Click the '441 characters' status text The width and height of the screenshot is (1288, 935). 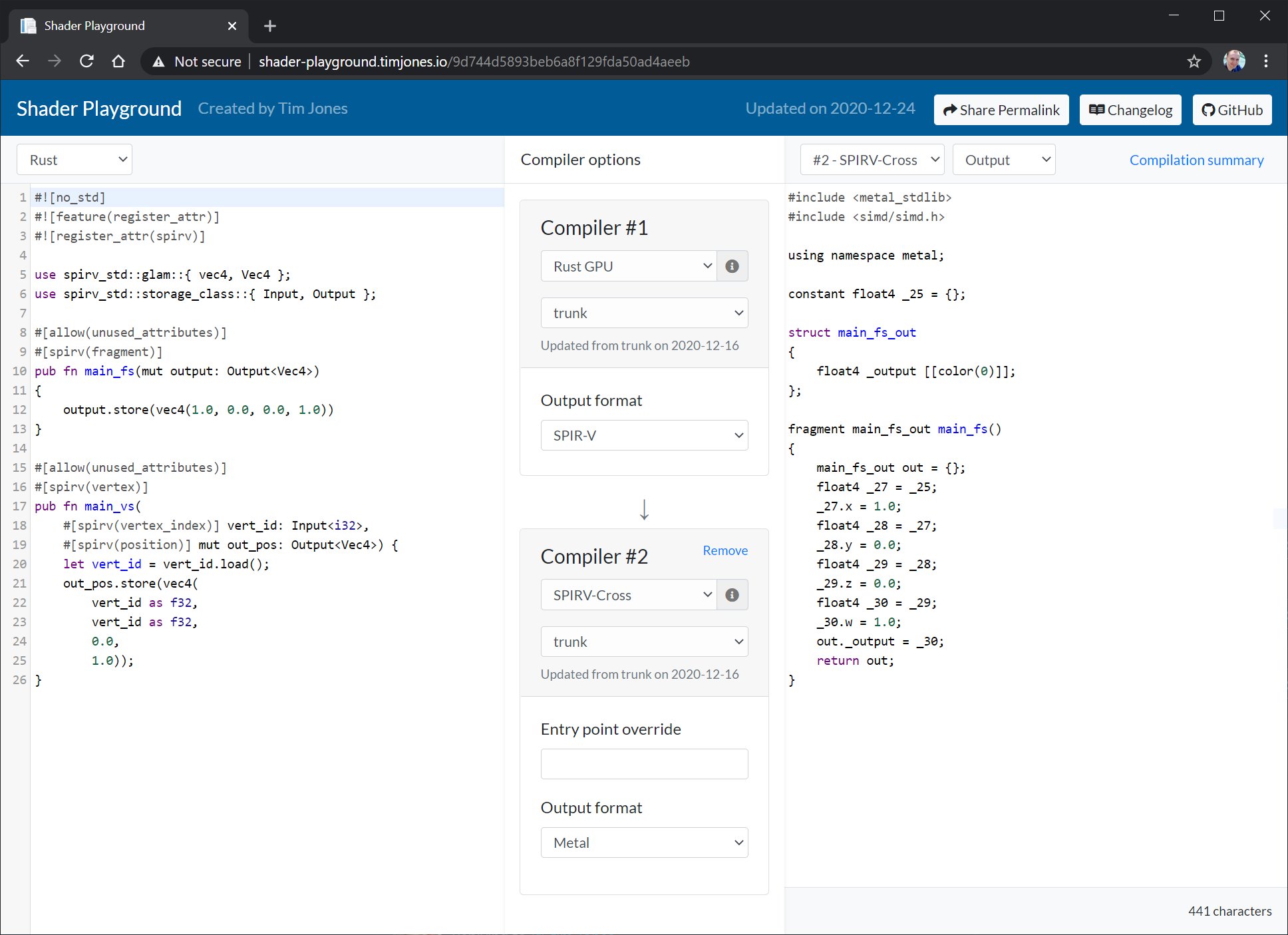click(x=1230, y=911)
